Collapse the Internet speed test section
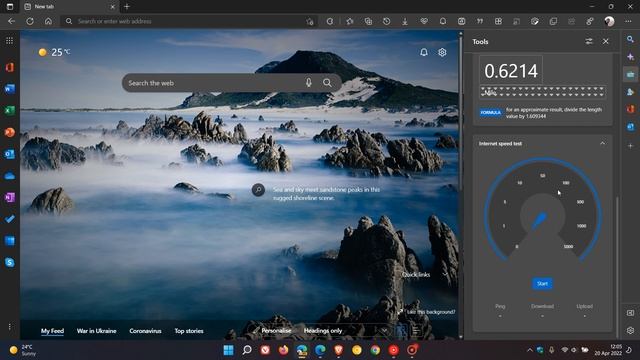The height and width of the screenshot is (360, 640). (x=602, y=144)
